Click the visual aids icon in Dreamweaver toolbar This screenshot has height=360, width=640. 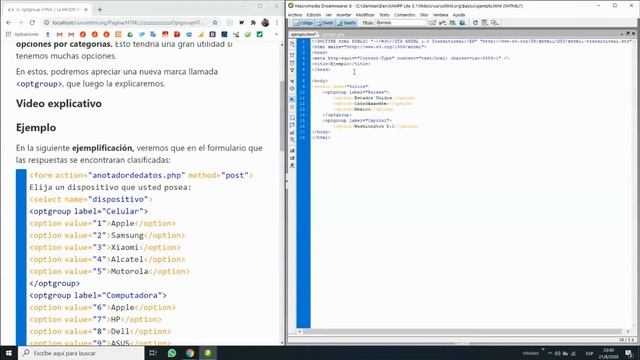[494, 23]
